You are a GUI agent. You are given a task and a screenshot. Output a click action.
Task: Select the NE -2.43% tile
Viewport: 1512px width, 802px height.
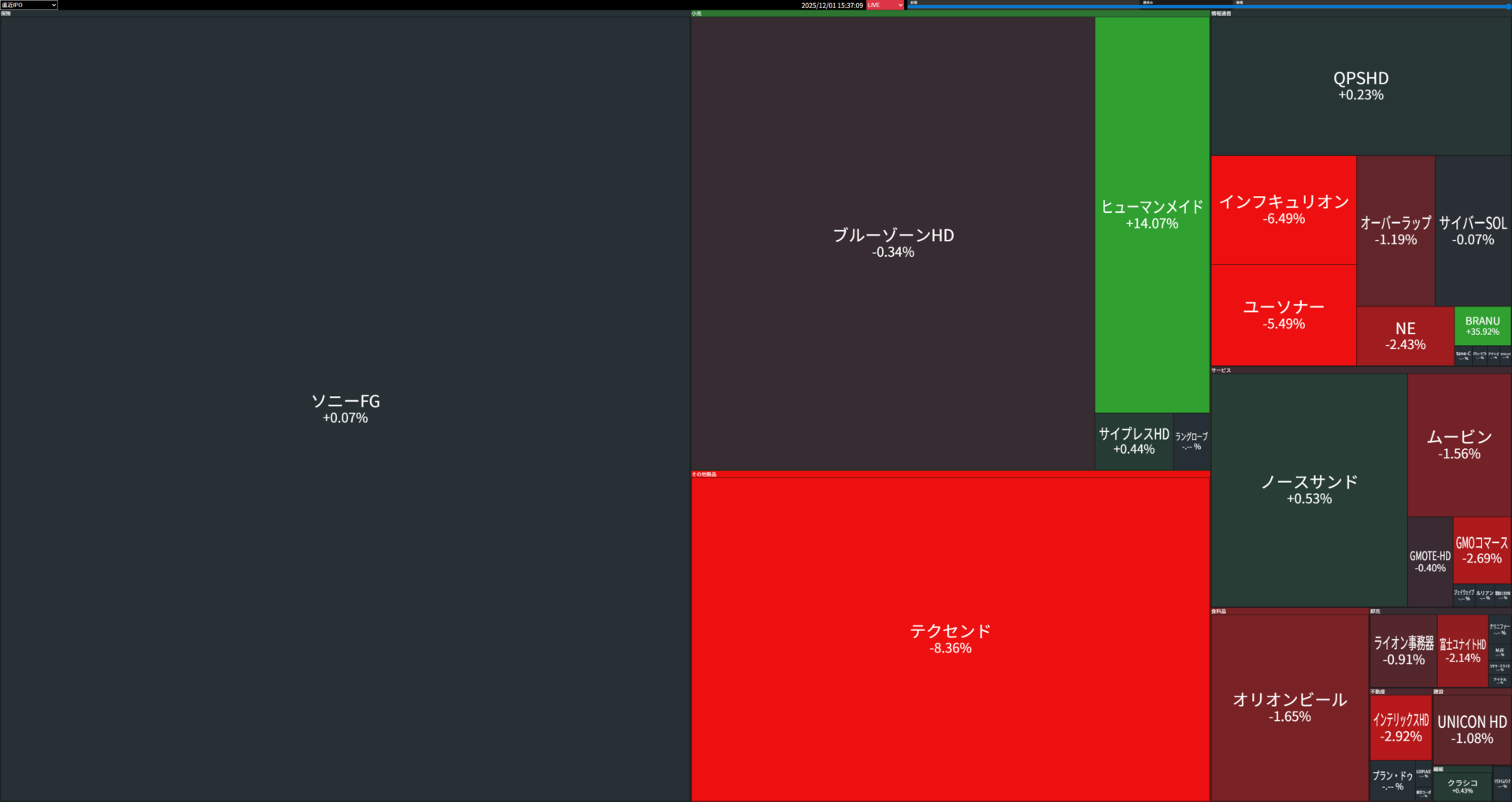(1405, 336)
